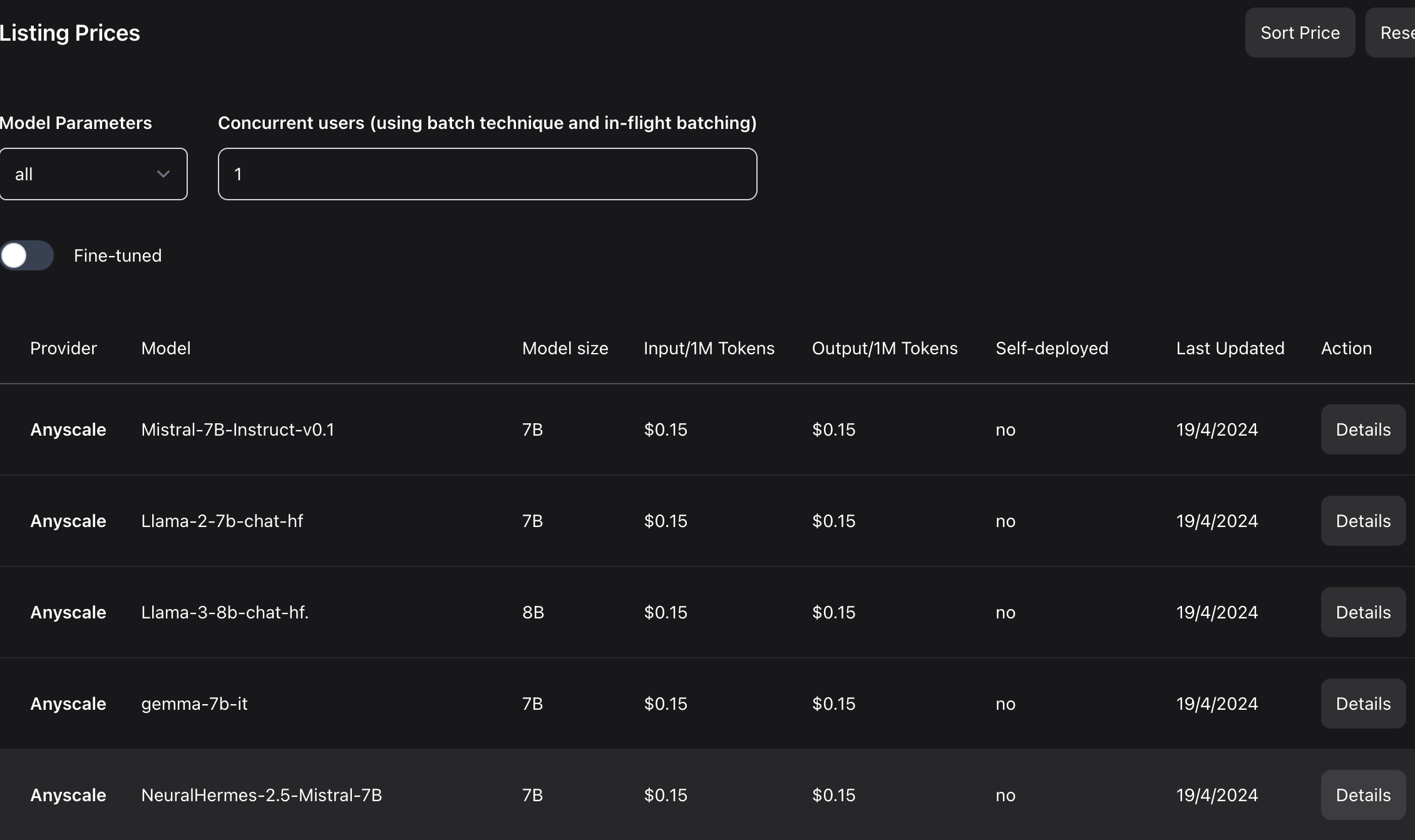Viewport: 1415px width, 840px height.
Task: Click the Fine-tuned label text
Action: pos(118,255)
